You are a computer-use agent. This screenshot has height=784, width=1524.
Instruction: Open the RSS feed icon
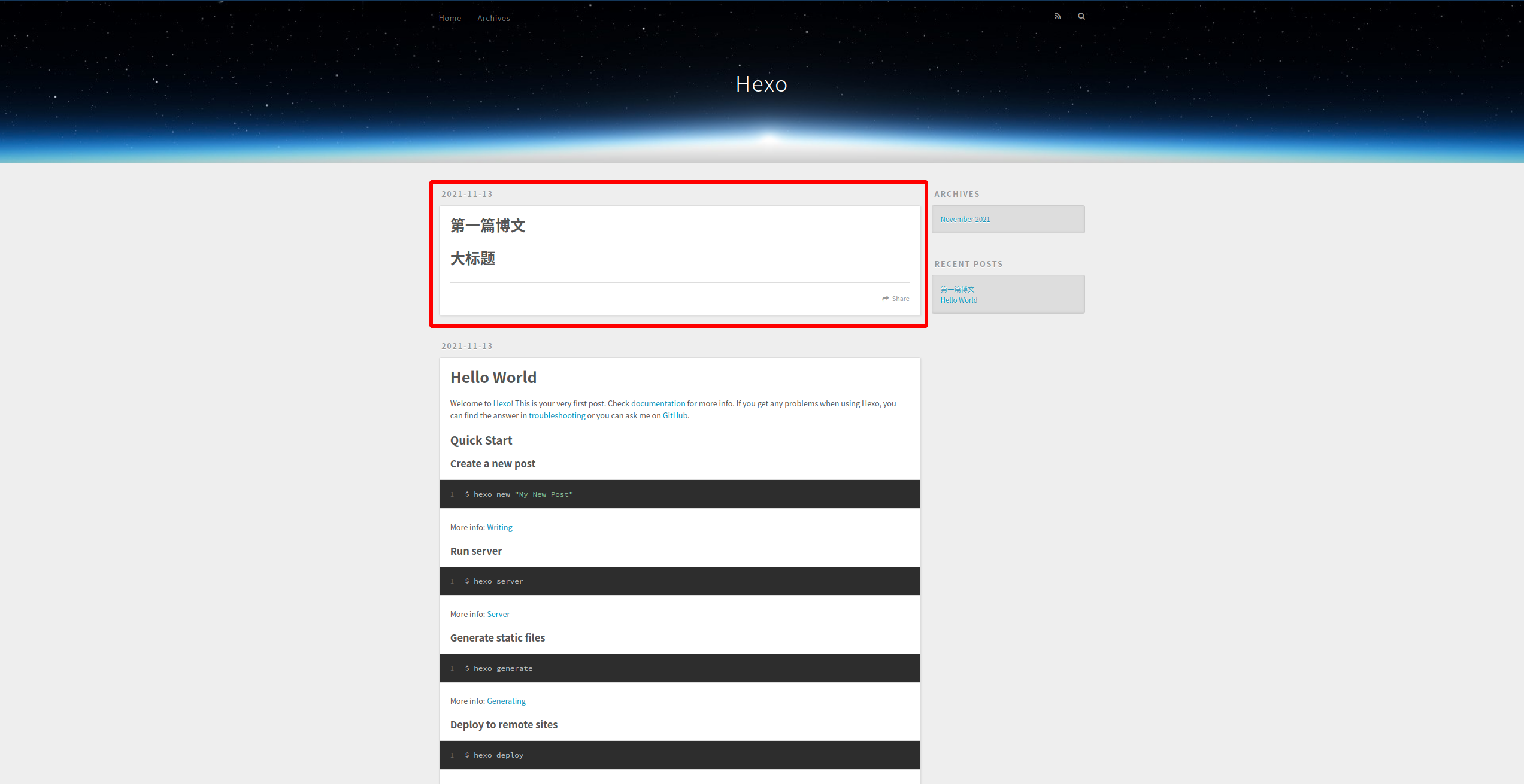click(x=1058, y=16)
